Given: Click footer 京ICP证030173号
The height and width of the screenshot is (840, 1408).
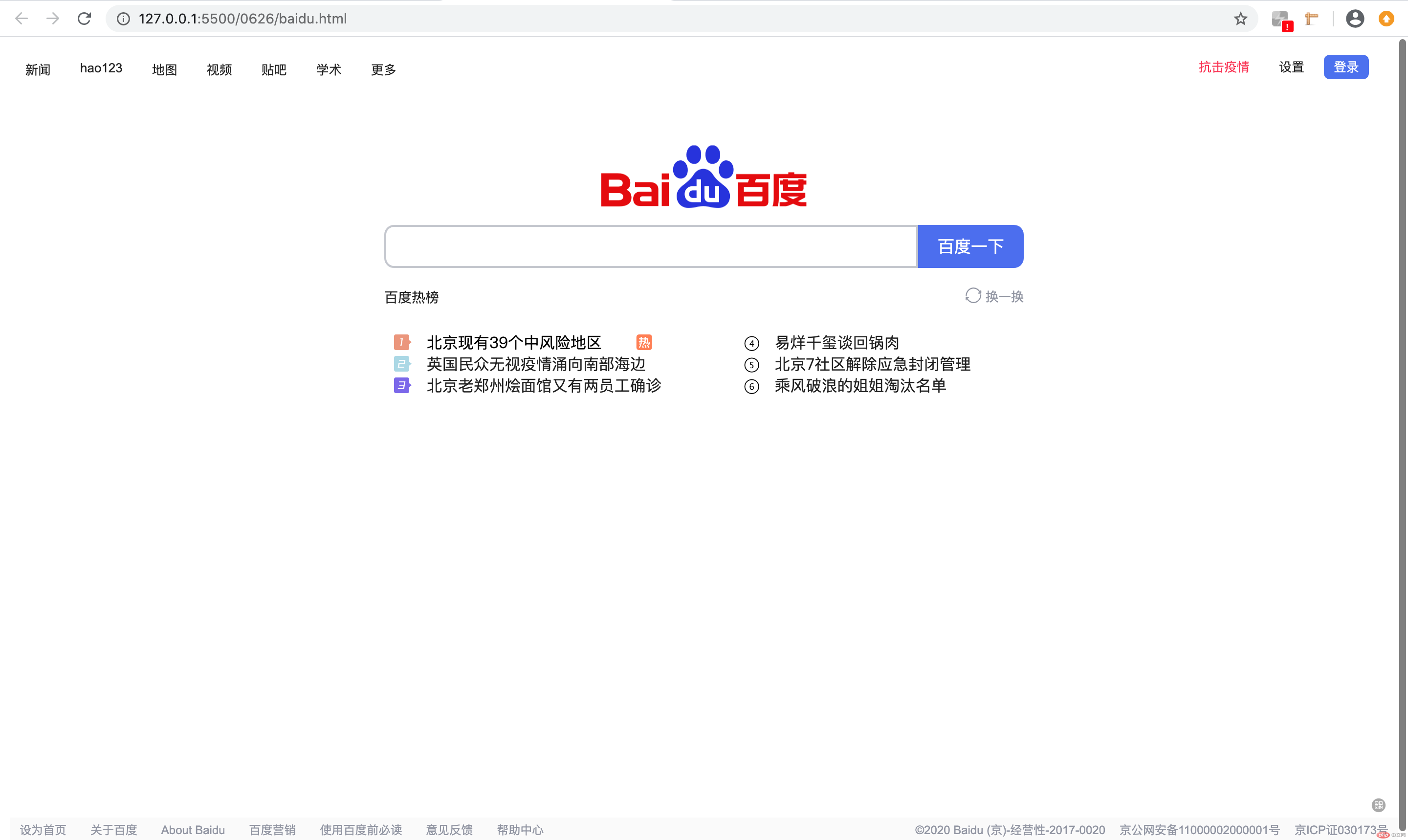Looking at the screenshot, I should 1341,830.
